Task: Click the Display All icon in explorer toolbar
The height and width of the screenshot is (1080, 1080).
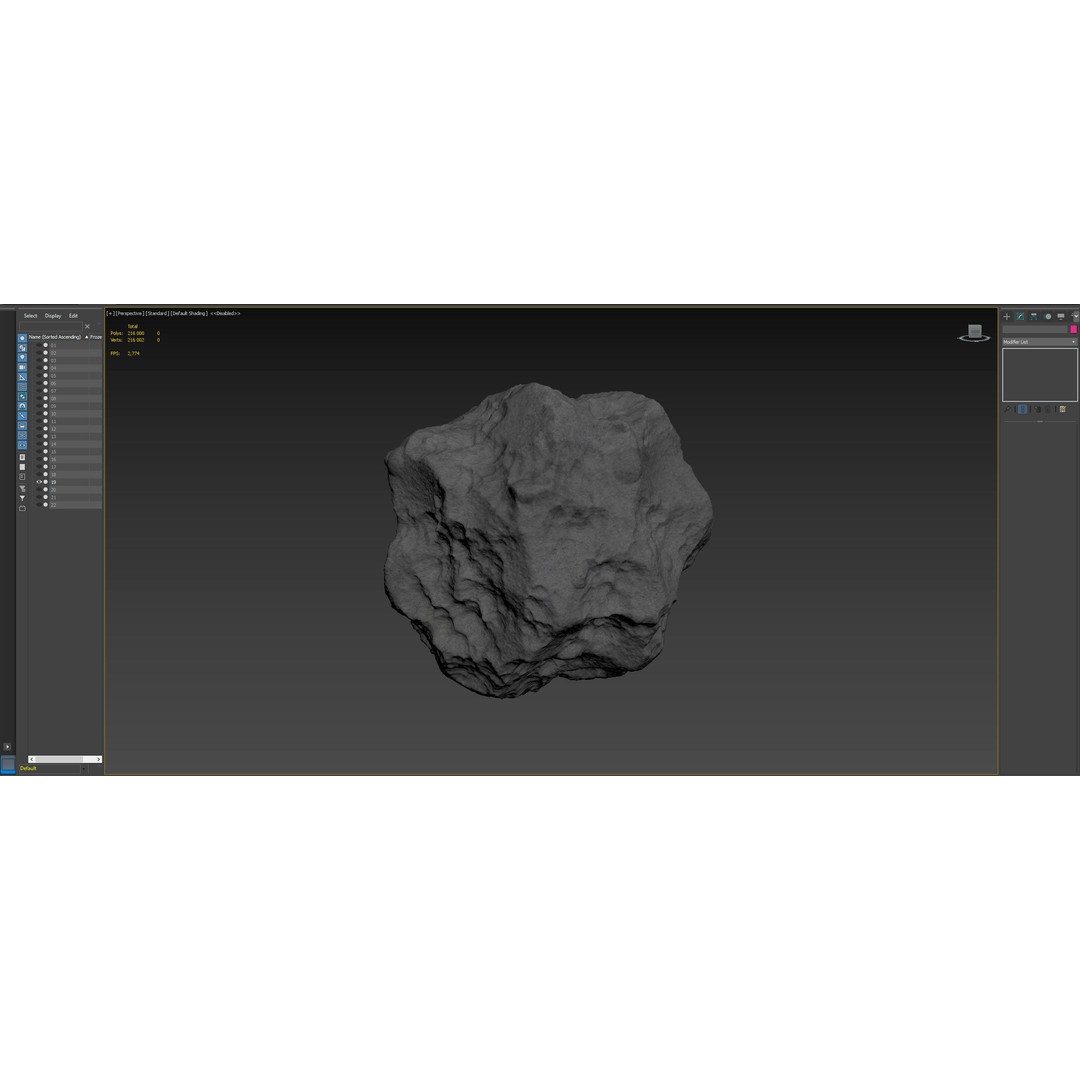Action: pos(22,457)
